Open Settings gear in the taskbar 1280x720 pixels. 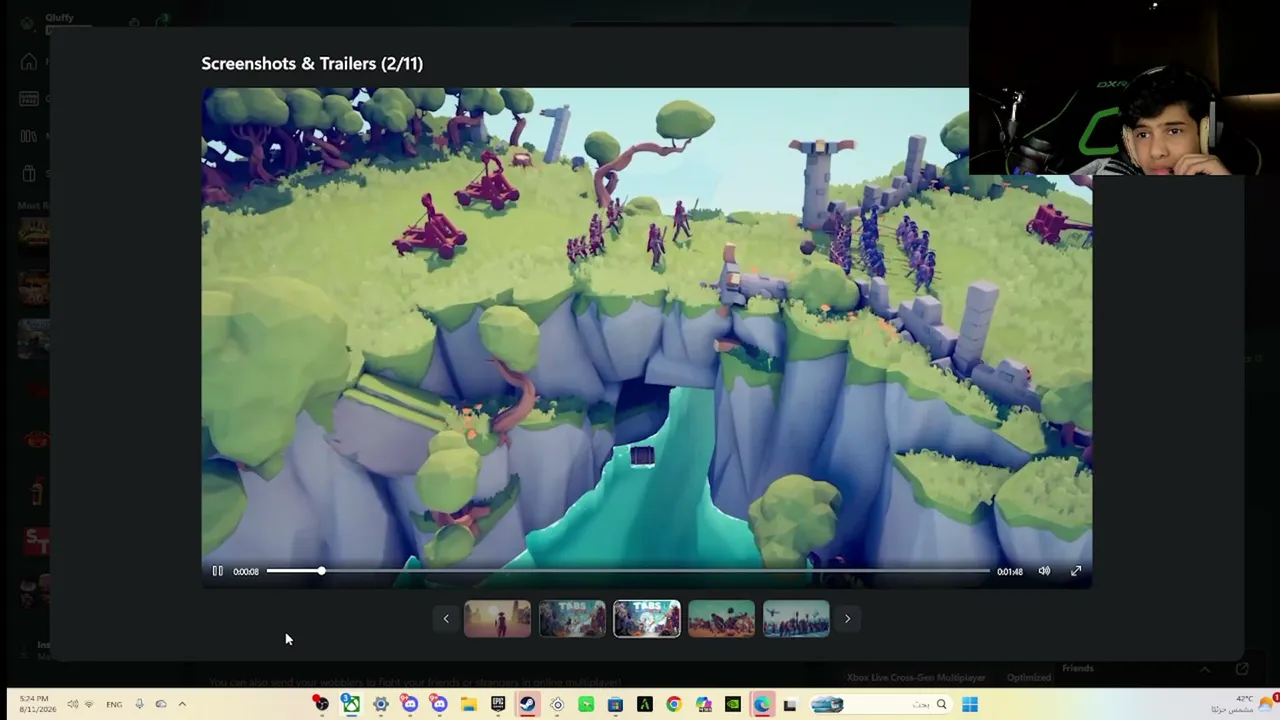(380, 704)
